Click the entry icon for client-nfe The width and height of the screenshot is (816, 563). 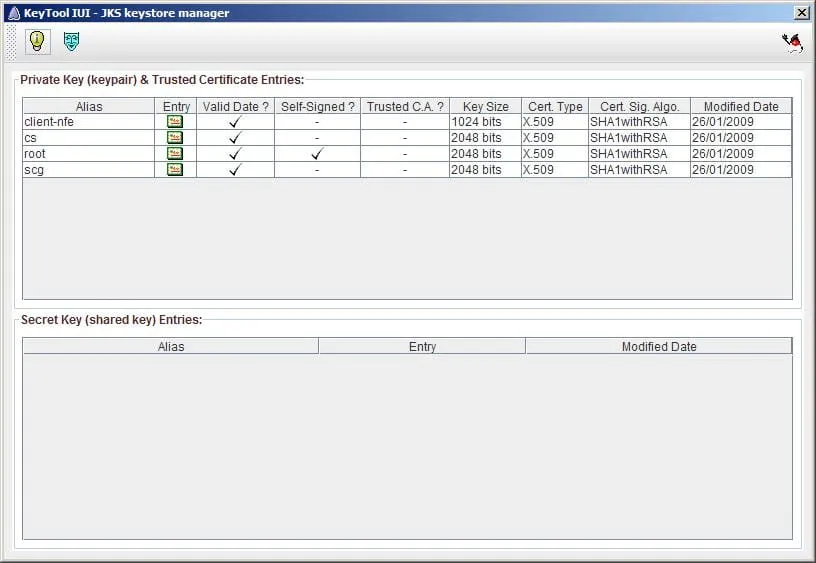point(175,122)
